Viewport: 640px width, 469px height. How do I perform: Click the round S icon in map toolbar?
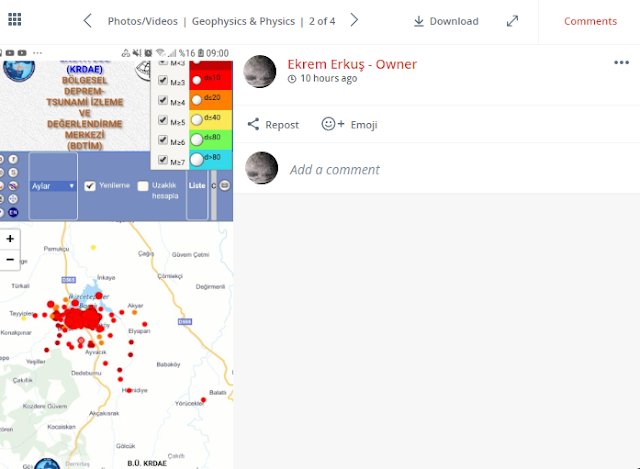tap(13, 172)
